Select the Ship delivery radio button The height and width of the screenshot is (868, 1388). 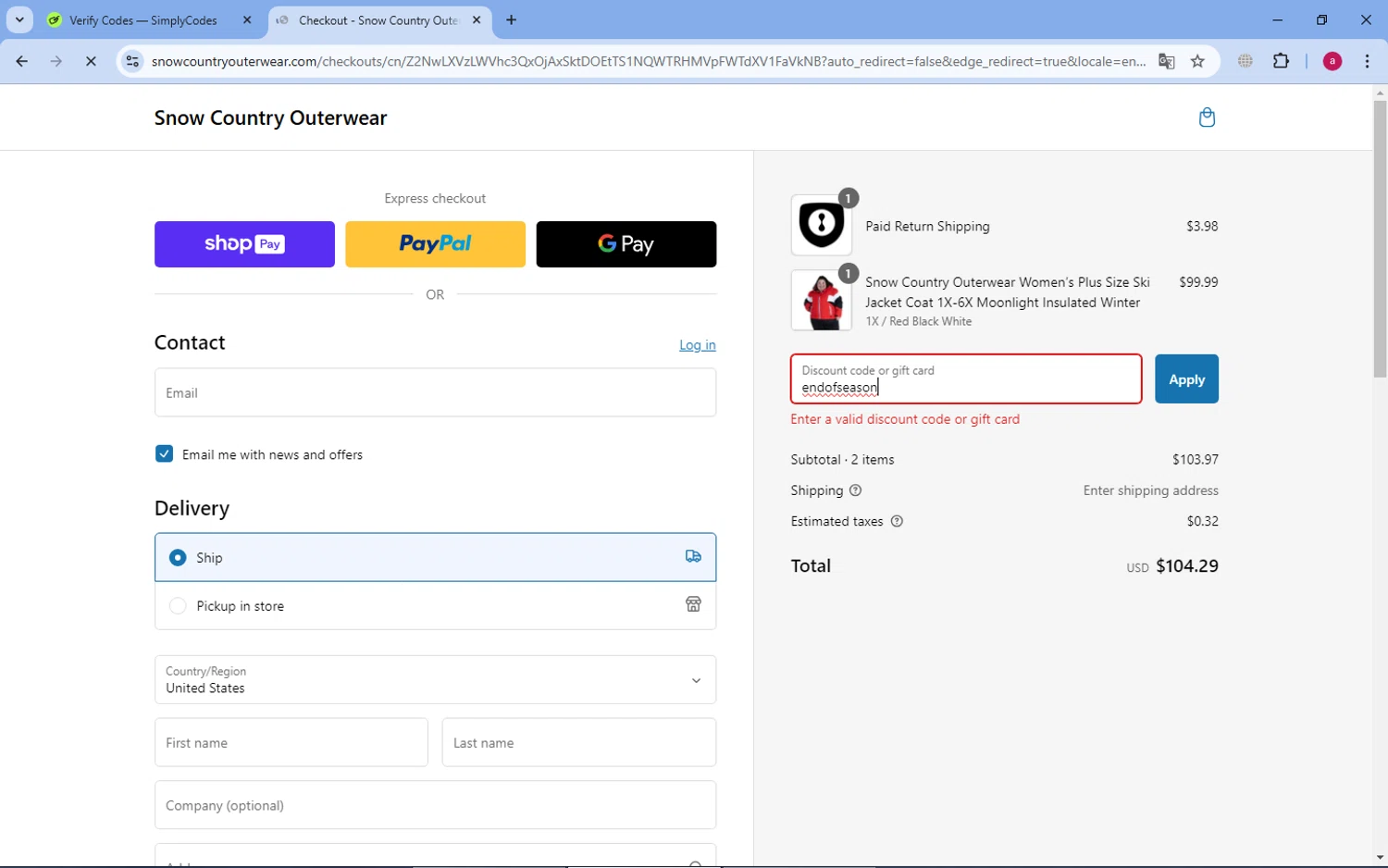coord(178,557)
